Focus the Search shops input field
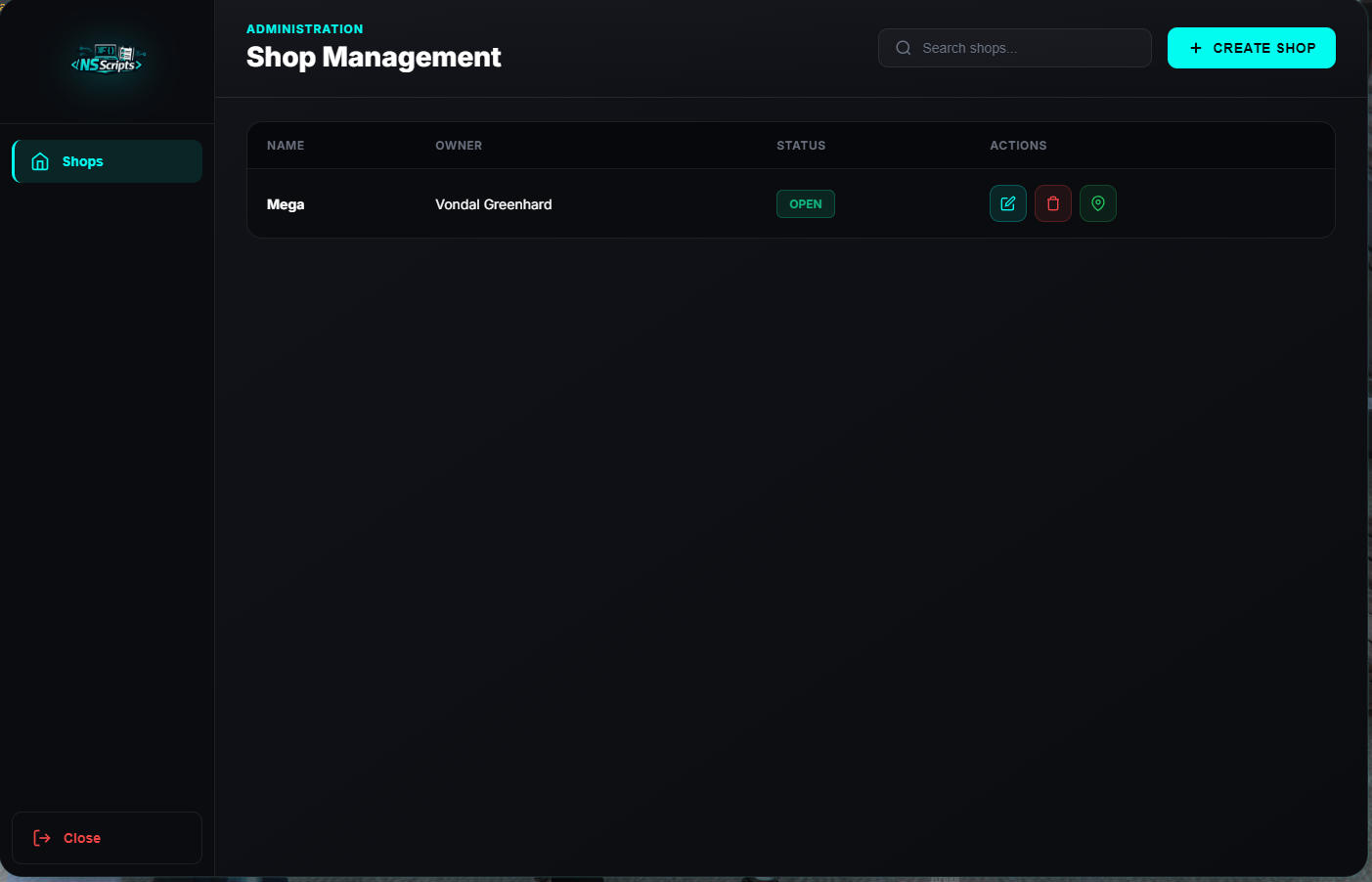Viewport: 1372px width, 882px height. [1015, 48]
